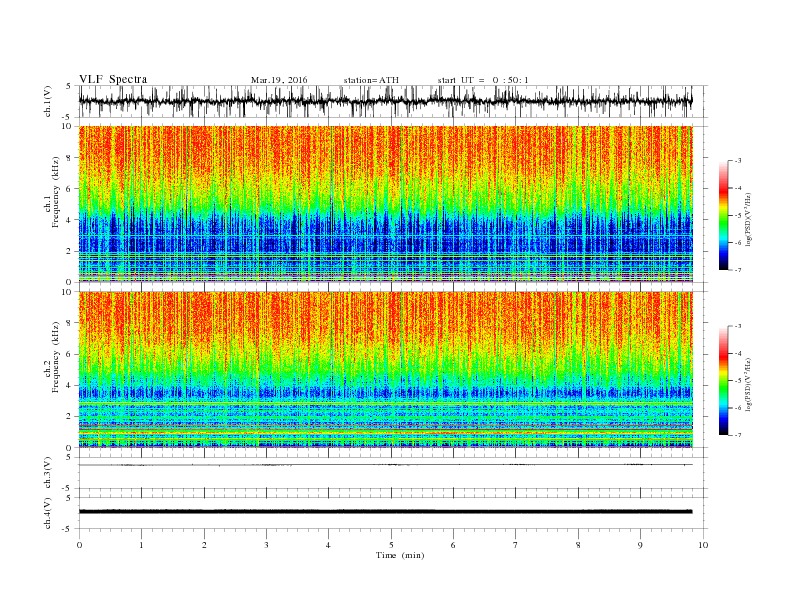Image resolution: width=792 pixels, height=612 pixels.
Task: Click the "7" tick on the time axis
Action: (516, 545)
